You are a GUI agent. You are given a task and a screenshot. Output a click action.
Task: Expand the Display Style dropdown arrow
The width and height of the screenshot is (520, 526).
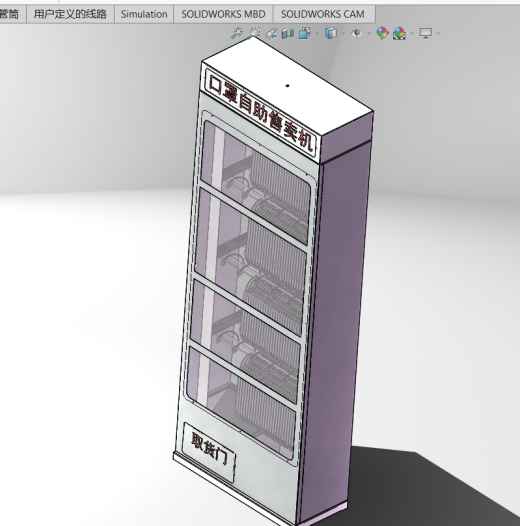[343, 33]
